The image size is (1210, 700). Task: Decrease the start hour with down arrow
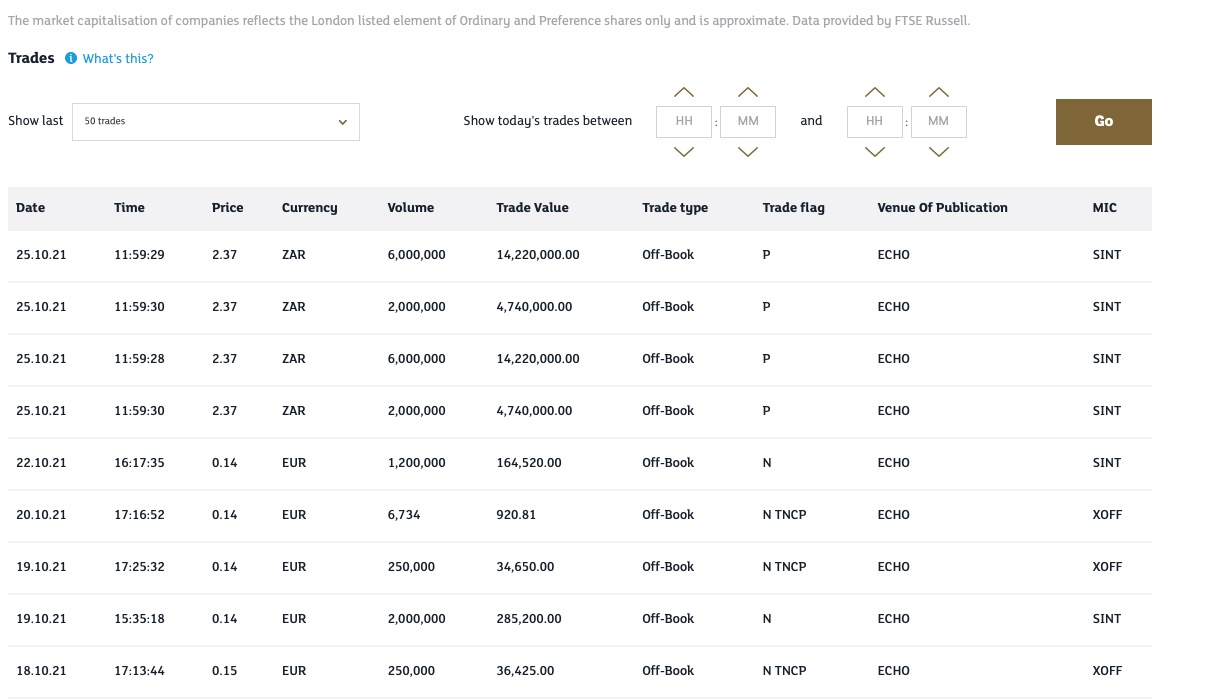click(x=684, y=152)
